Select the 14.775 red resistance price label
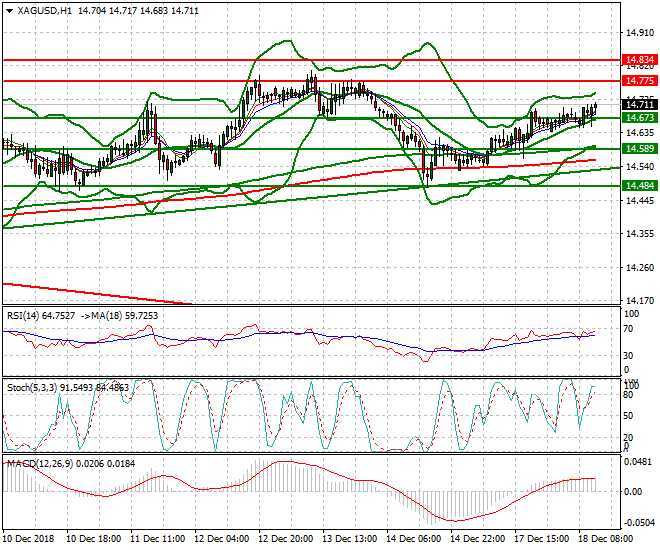This screenshot has height=550, width=660. tap(639, 80)
